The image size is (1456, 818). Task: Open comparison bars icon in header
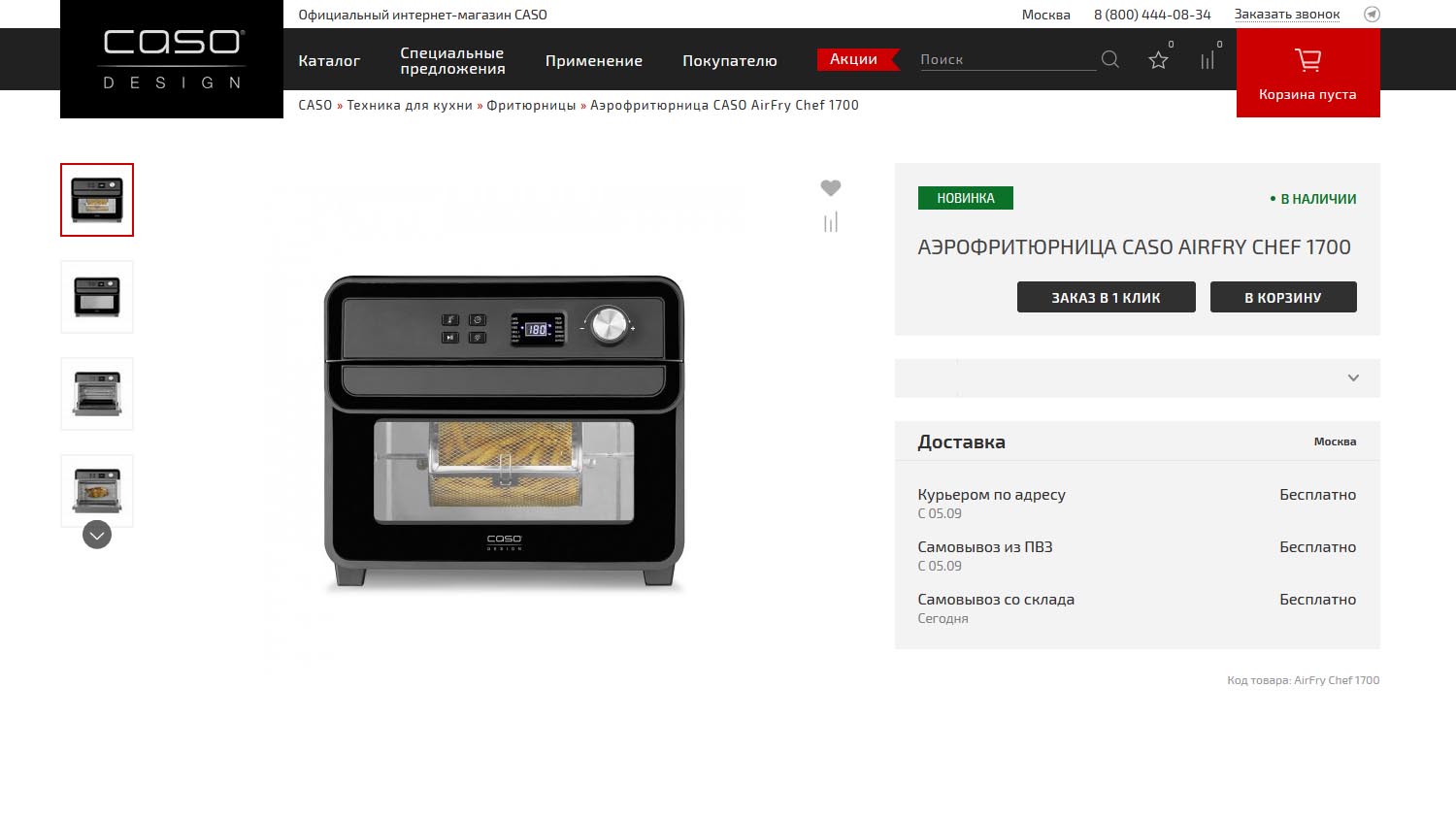[x=1208, y=60]
